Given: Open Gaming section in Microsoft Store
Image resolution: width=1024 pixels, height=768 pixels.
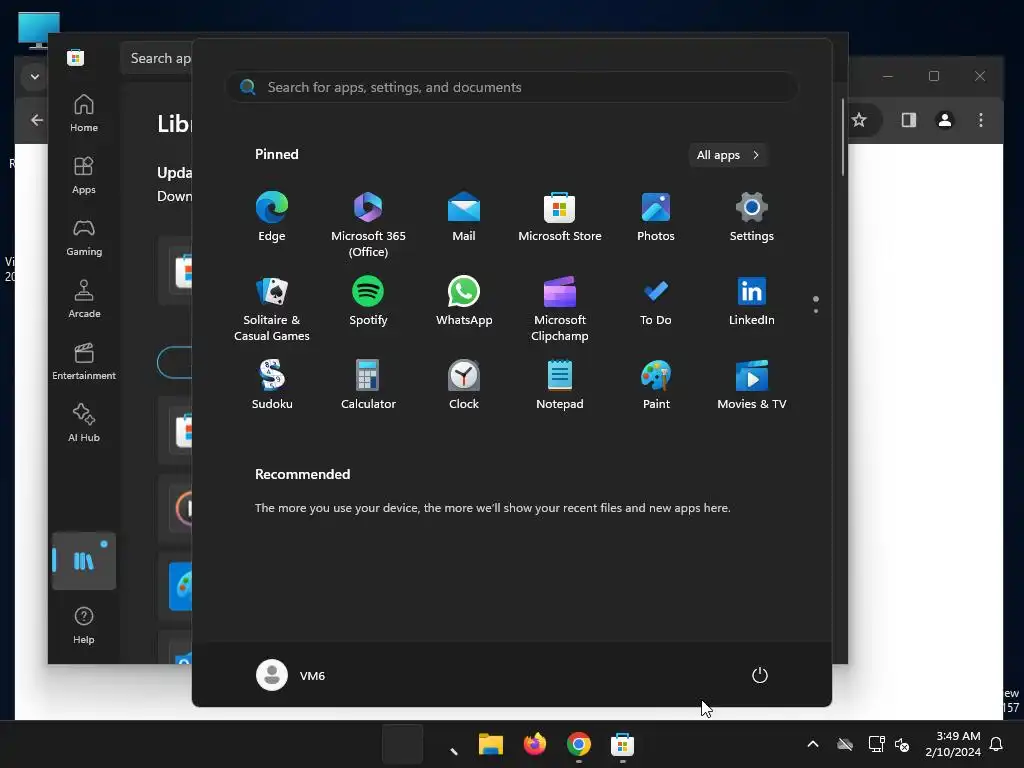Looking at the screenshot, I should pyautogui.click(x=84, y=238).
